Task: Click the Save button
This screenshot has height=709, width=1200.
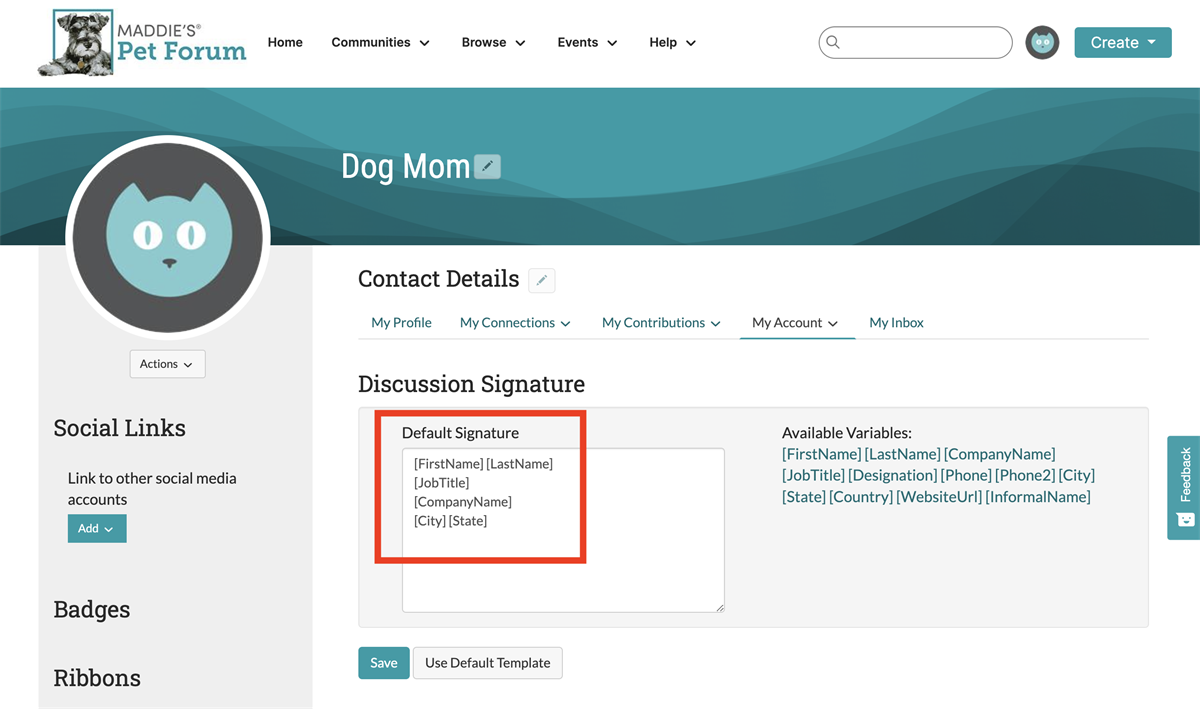Action: tap(383, 662)
